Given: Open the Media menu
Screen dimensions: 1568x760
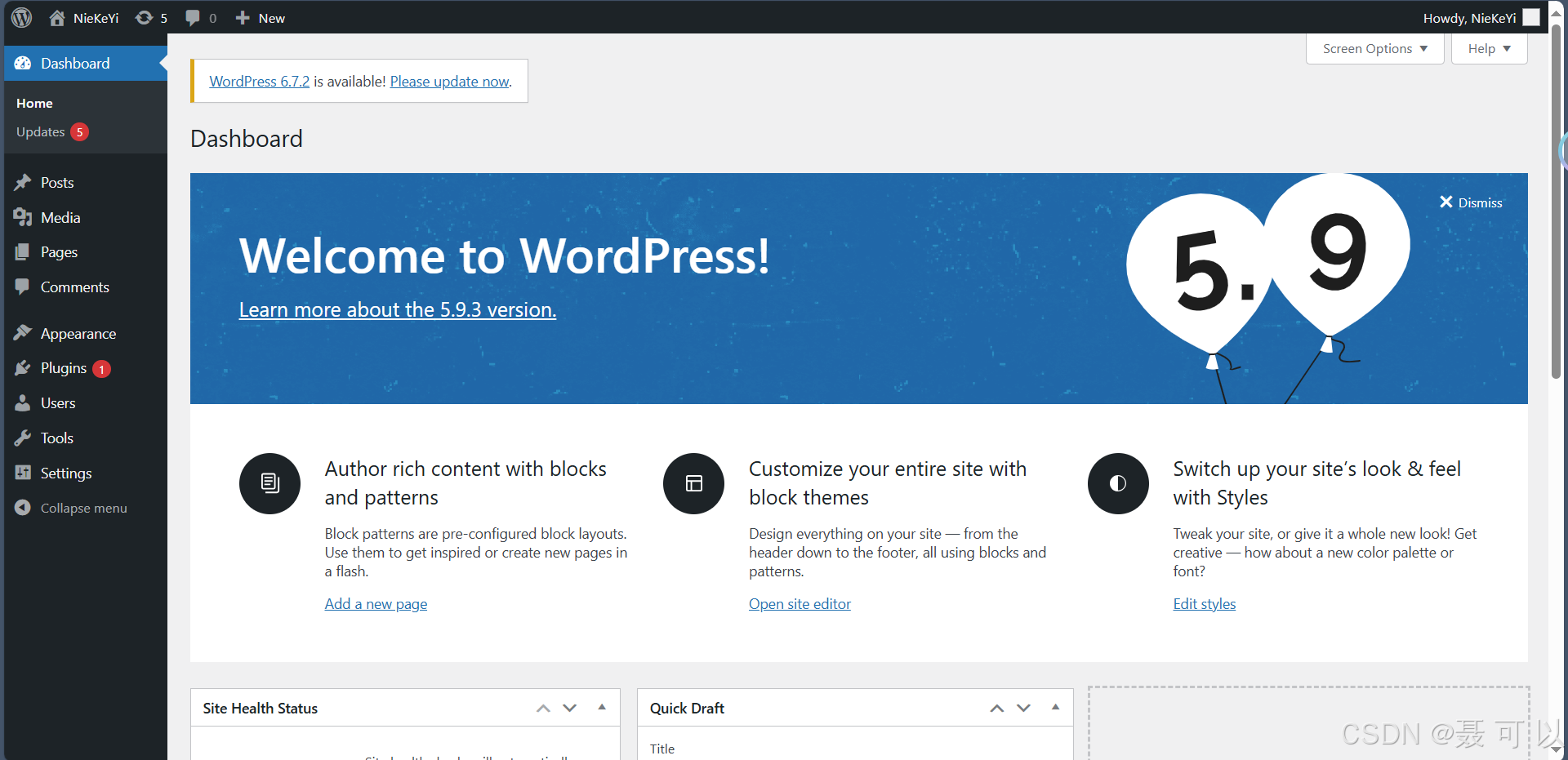Looking at the screenshot, I should pyautogui.click(x=86, y=217).
